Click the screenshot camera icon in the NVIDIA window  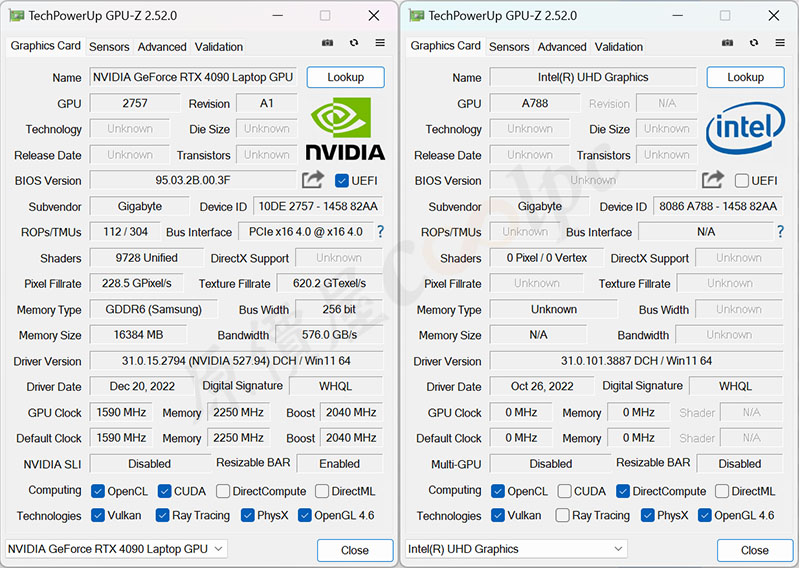(x=328, y=43)
